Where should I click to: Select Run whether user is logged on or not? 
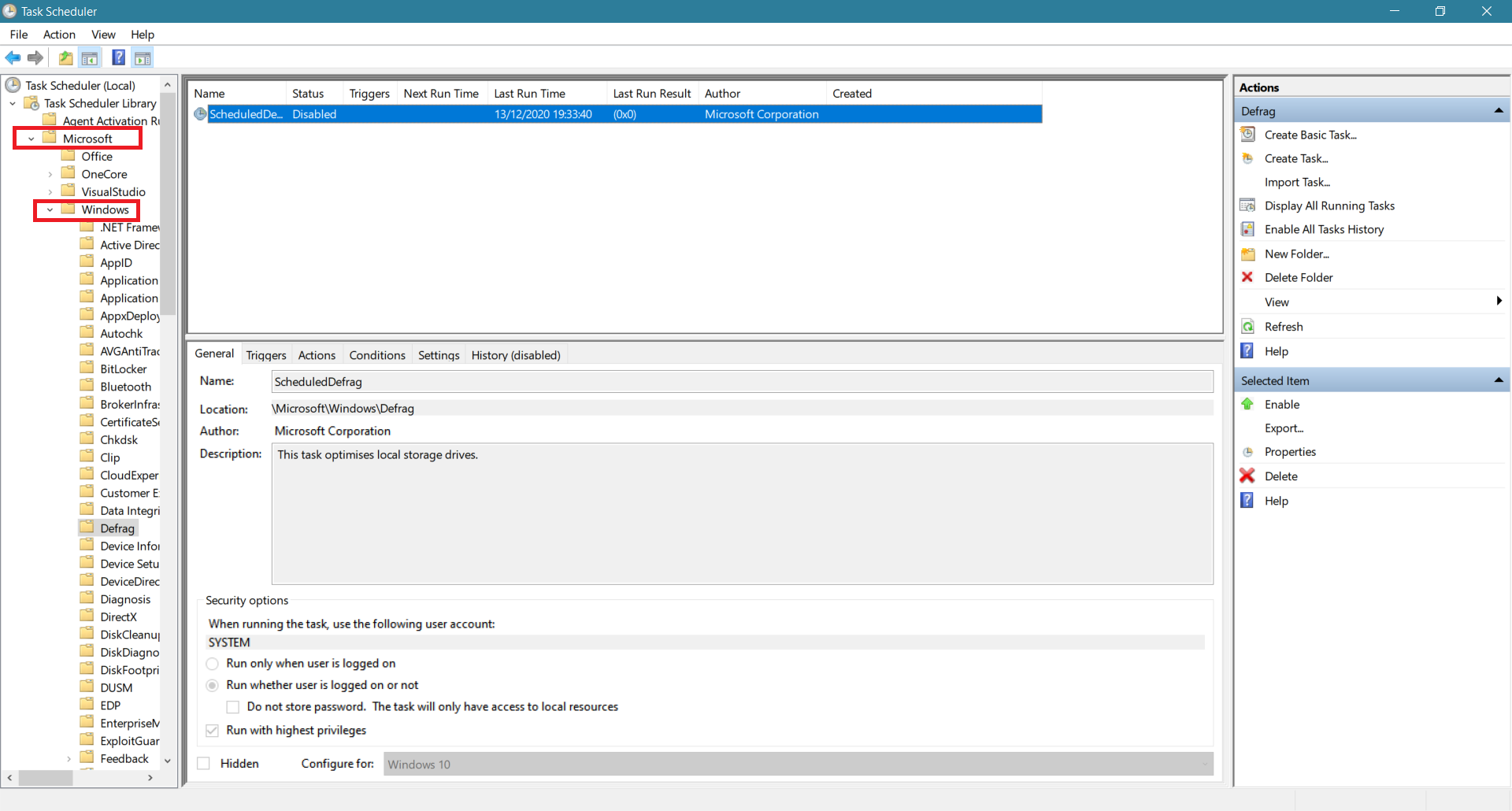pyautogui.click(x=213, y=685)
